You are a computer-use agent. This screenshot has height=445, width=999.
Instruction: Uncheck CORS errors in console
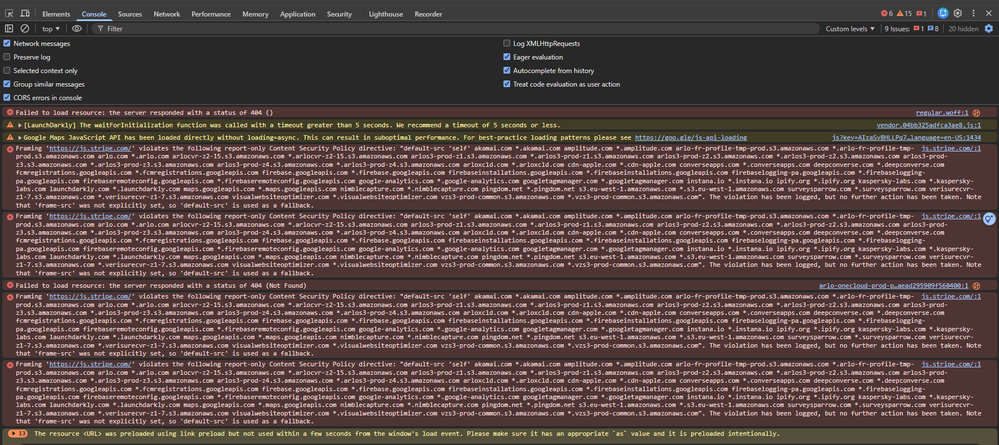pyautogui.click(x=7, y=98)
